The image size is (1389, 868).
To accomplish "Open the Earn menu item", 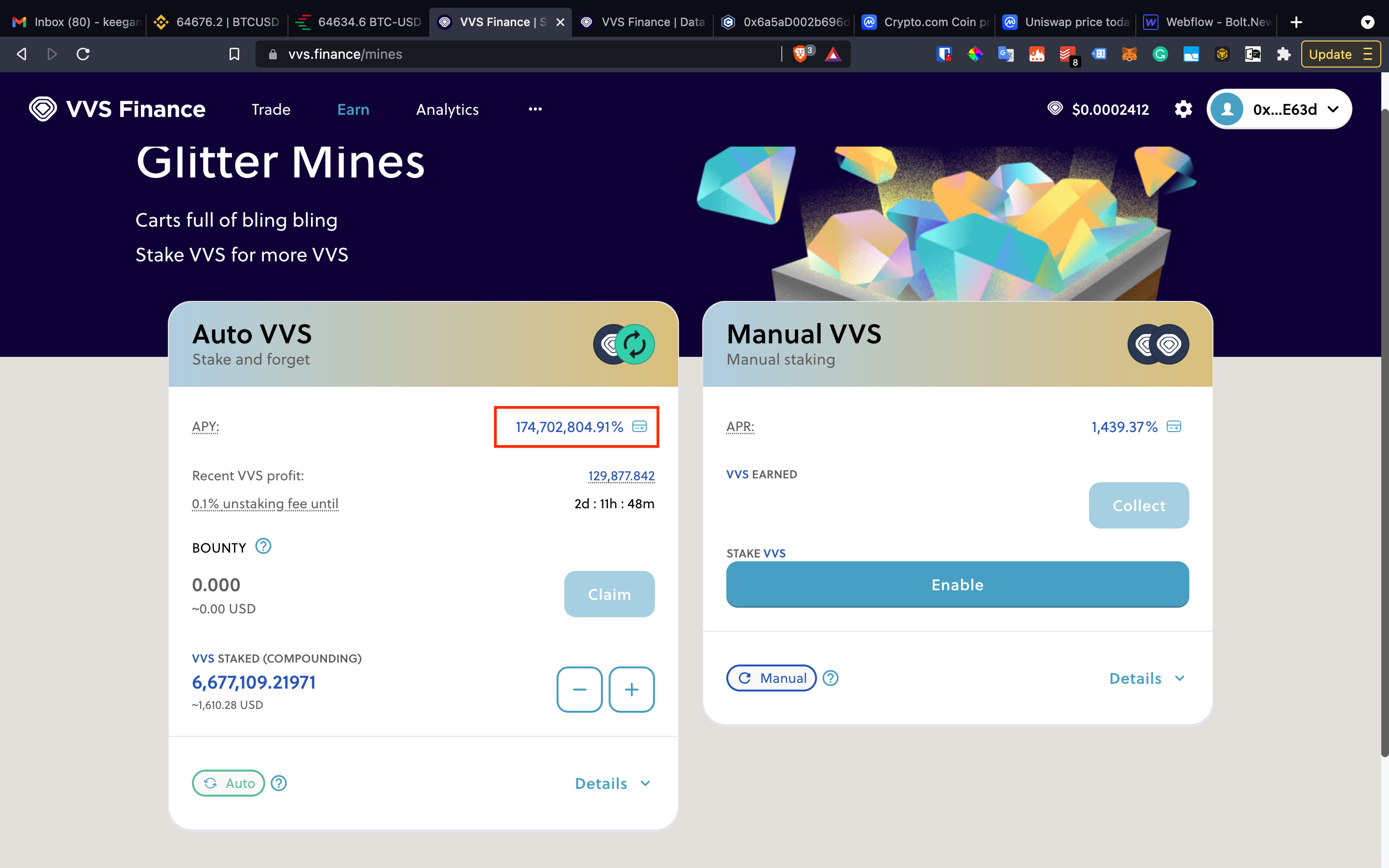I will point(354,109).
